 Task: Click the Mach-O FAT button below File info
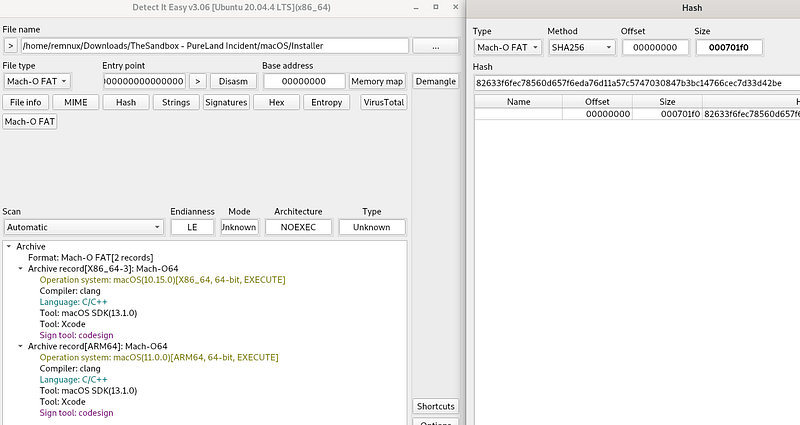coord(30,121)
